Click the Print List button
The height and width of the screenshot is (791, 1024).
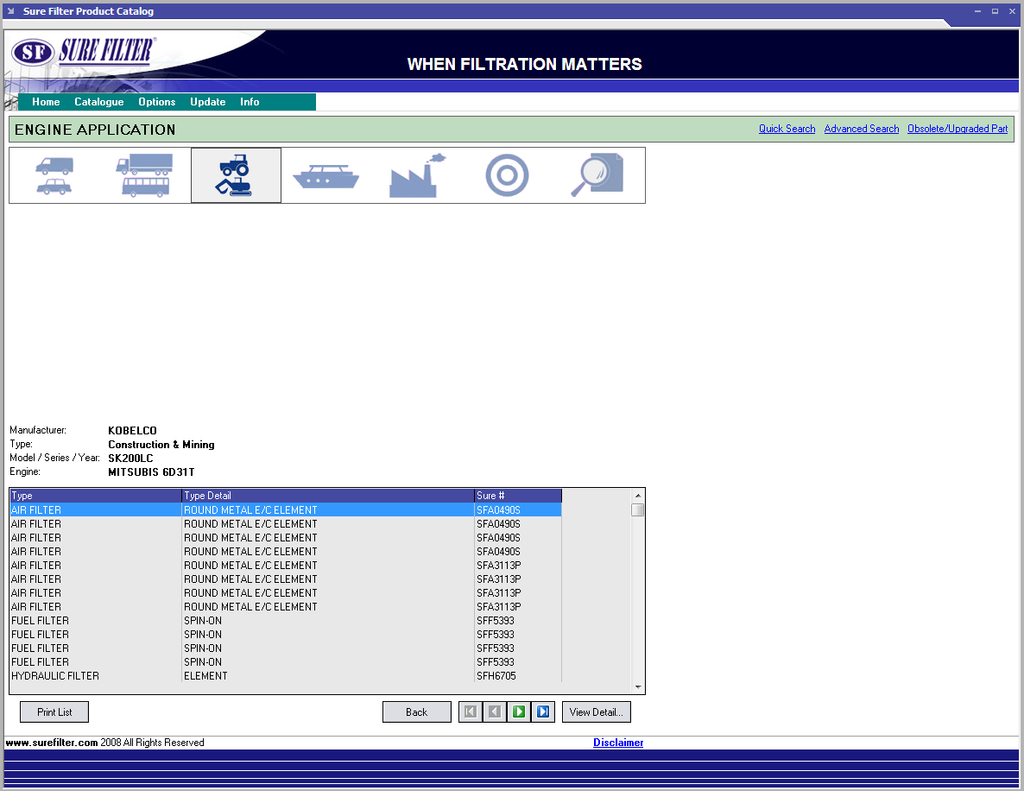point(54,712)
